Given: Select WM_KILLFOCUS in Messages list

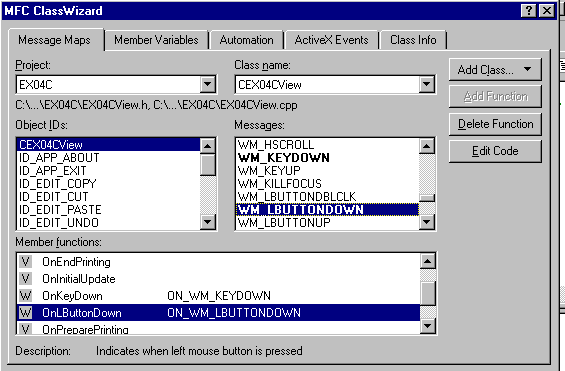Looking at the screenshot, I should pos(328,184).
